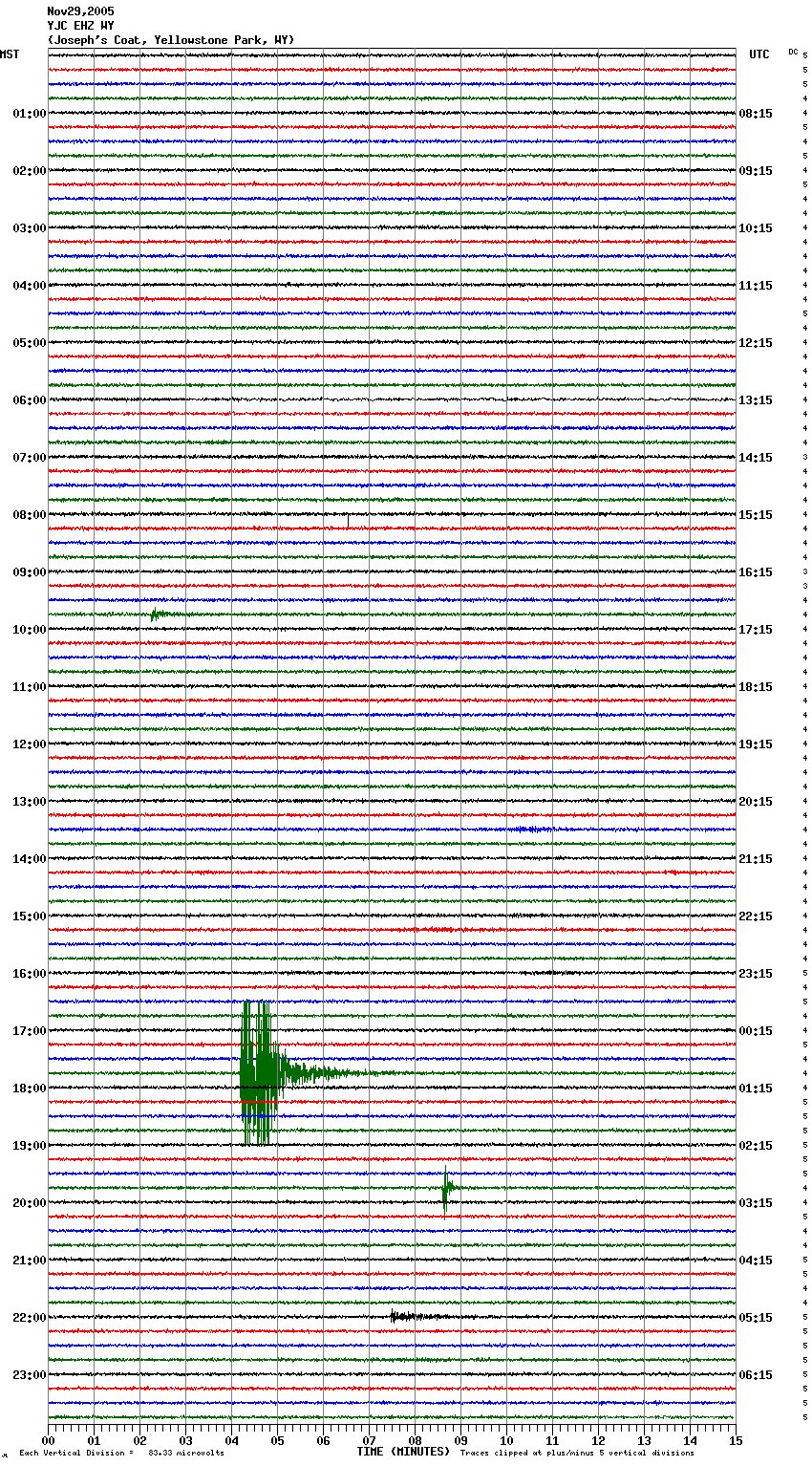The height and width of the screenshot is (1466, 812).
Task: Click the bottom axis minute tick '10'
Action: click(x=507, y=1441)
